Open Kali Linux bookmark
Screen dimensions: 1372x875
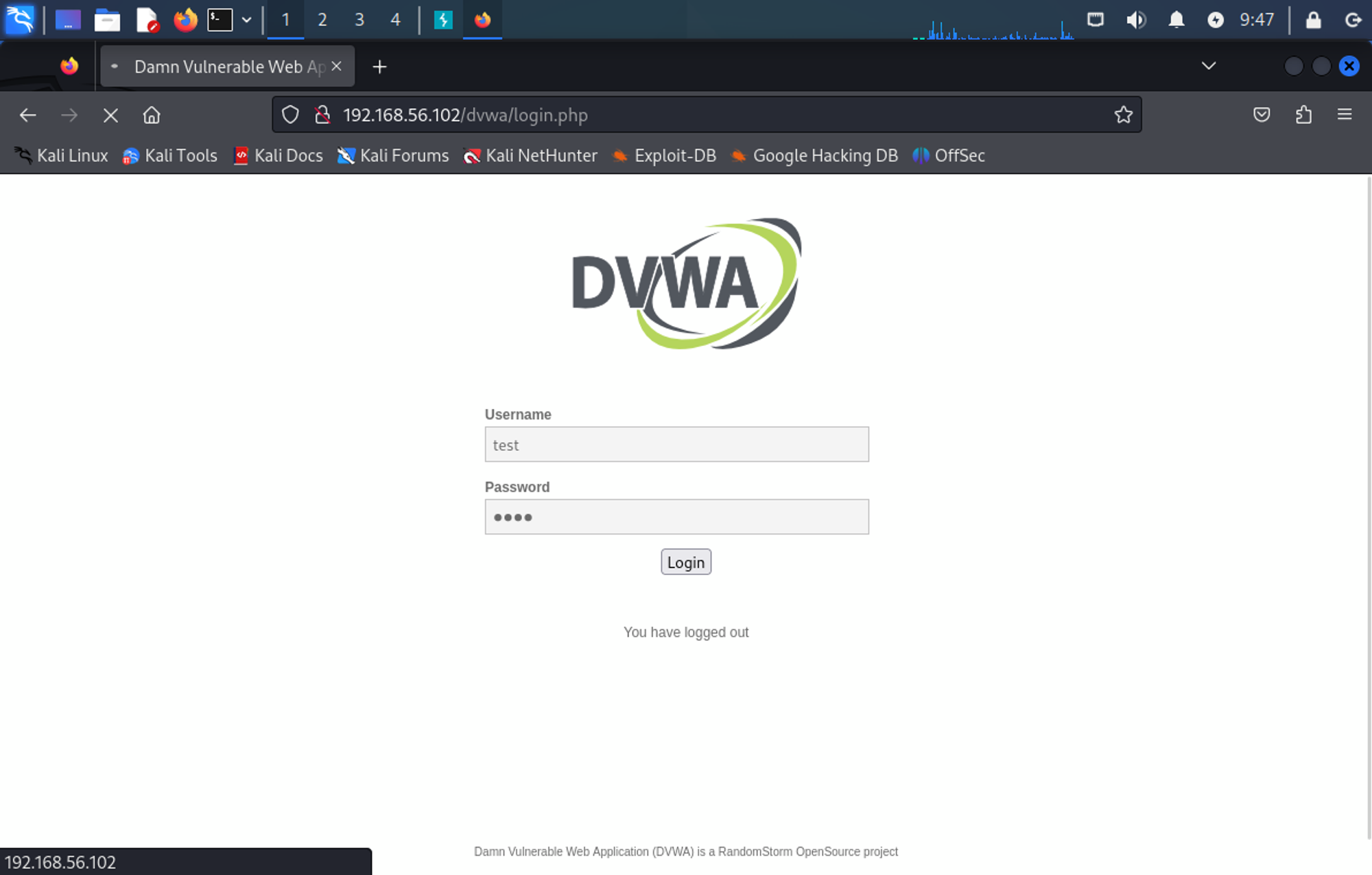click(x=61, y=156)
